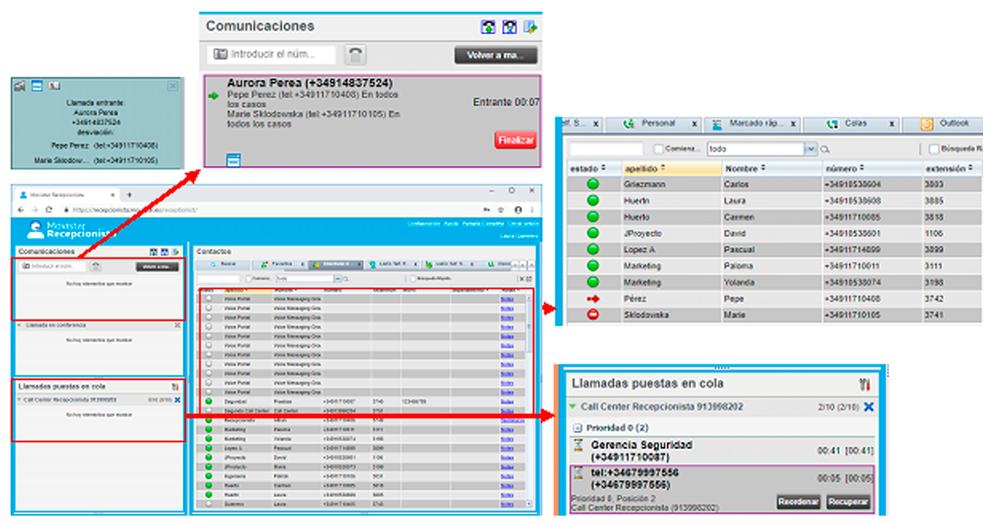
Task: Open the queue settings tools icon
Action: click(866, 384)
